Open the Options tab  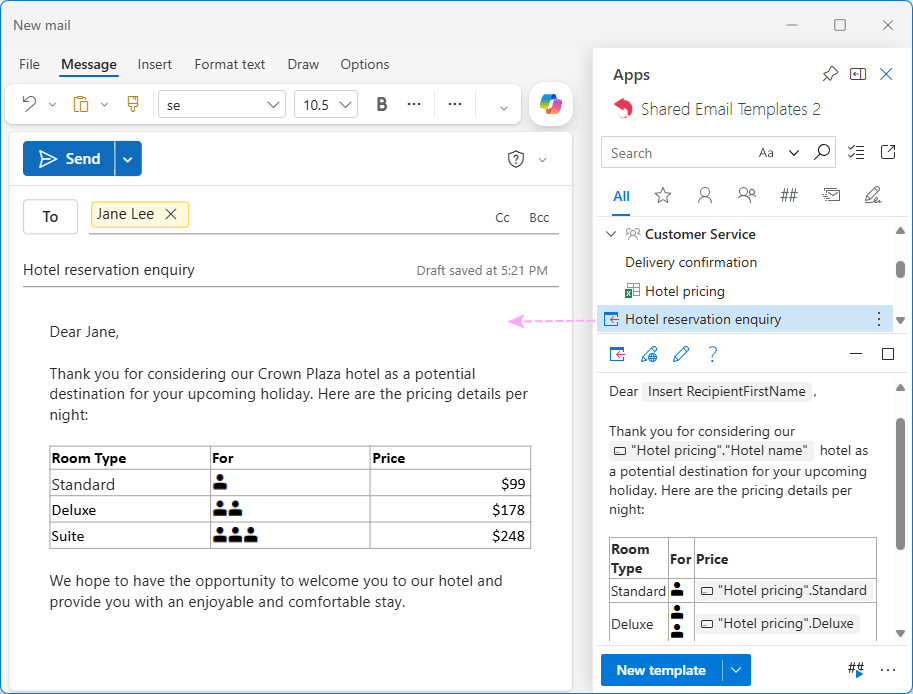pos(365,64)
